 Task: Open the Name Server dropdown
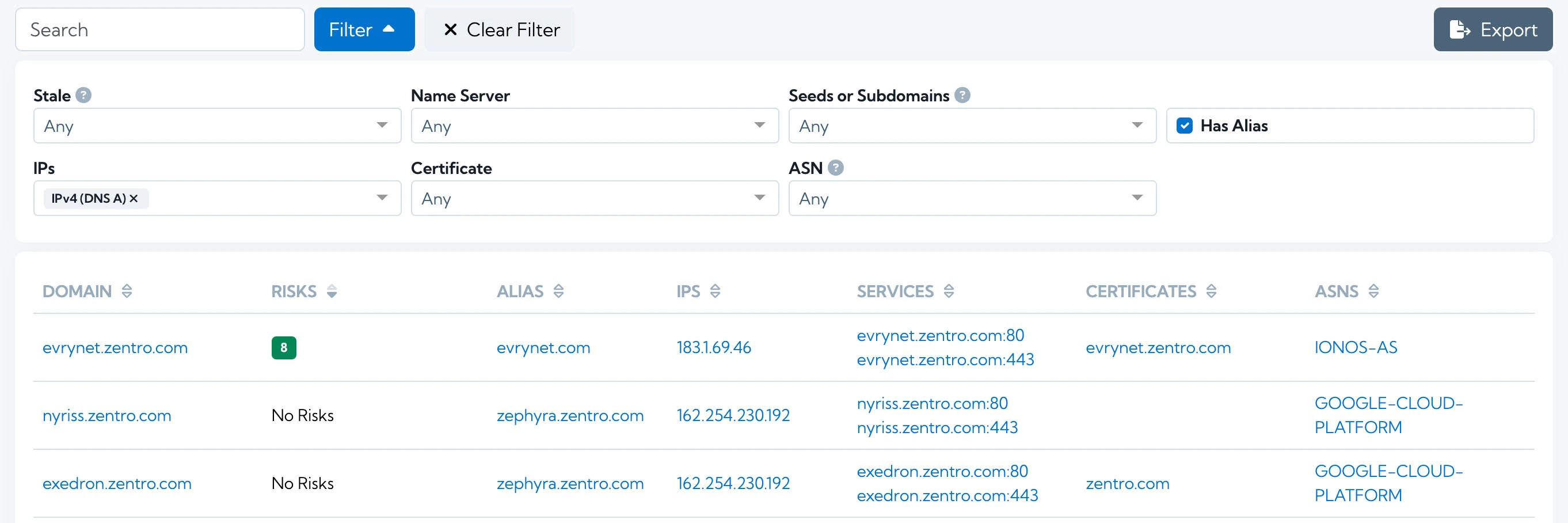pos(595,126)
